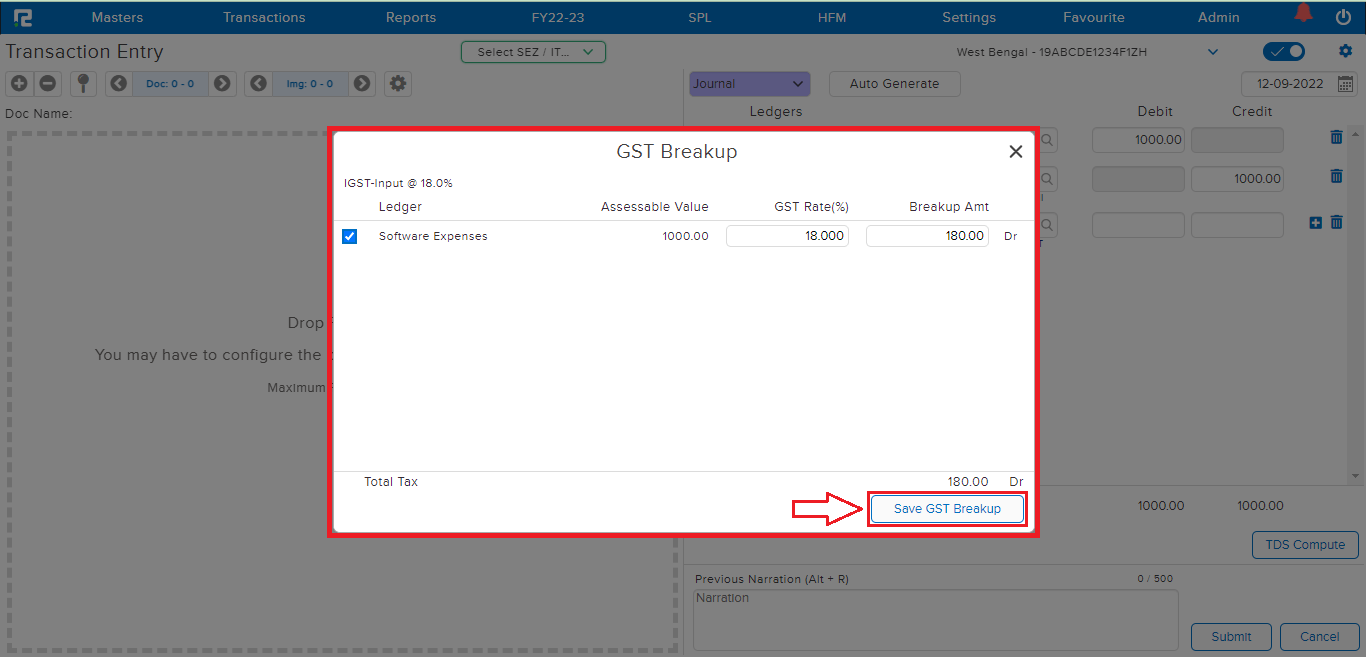Click the red notification bell icon
The image size is (1366, 657).
tap(1303, 14)
